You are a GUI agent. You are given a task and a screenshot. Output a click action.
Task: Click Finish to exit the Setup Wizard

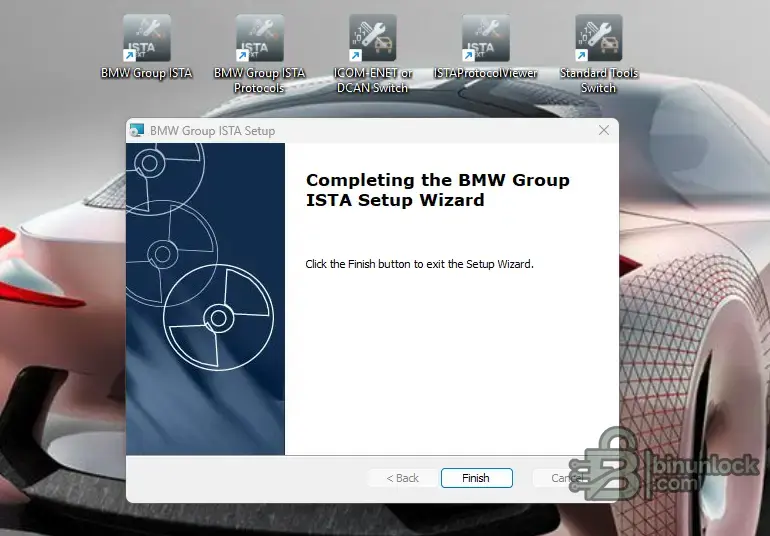coord(476,478)
